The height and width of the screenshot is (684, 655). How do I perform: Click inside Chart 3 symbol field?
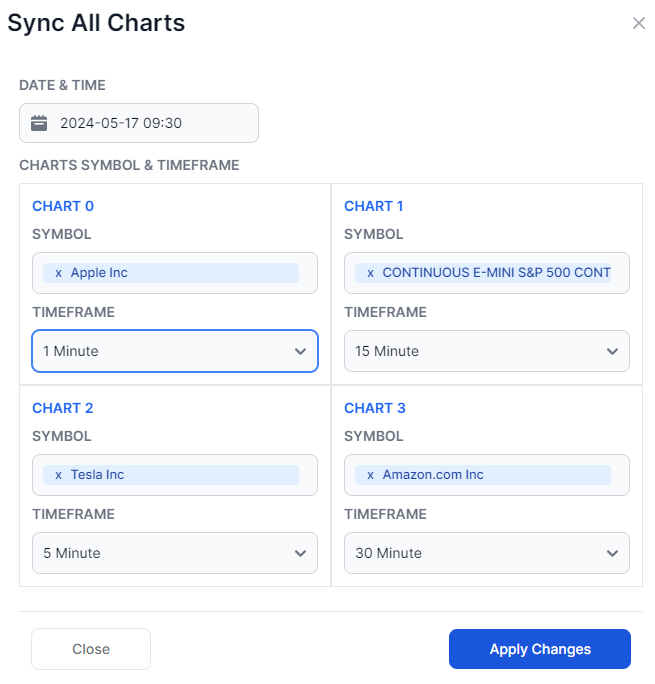coord(487,475)
